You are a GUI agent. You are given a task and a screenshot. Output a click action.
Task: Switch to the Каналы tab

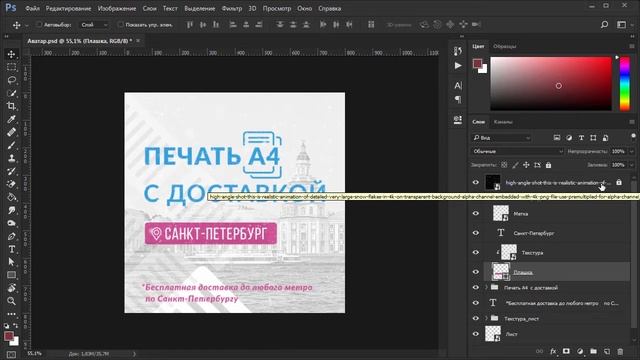point(503,122)
